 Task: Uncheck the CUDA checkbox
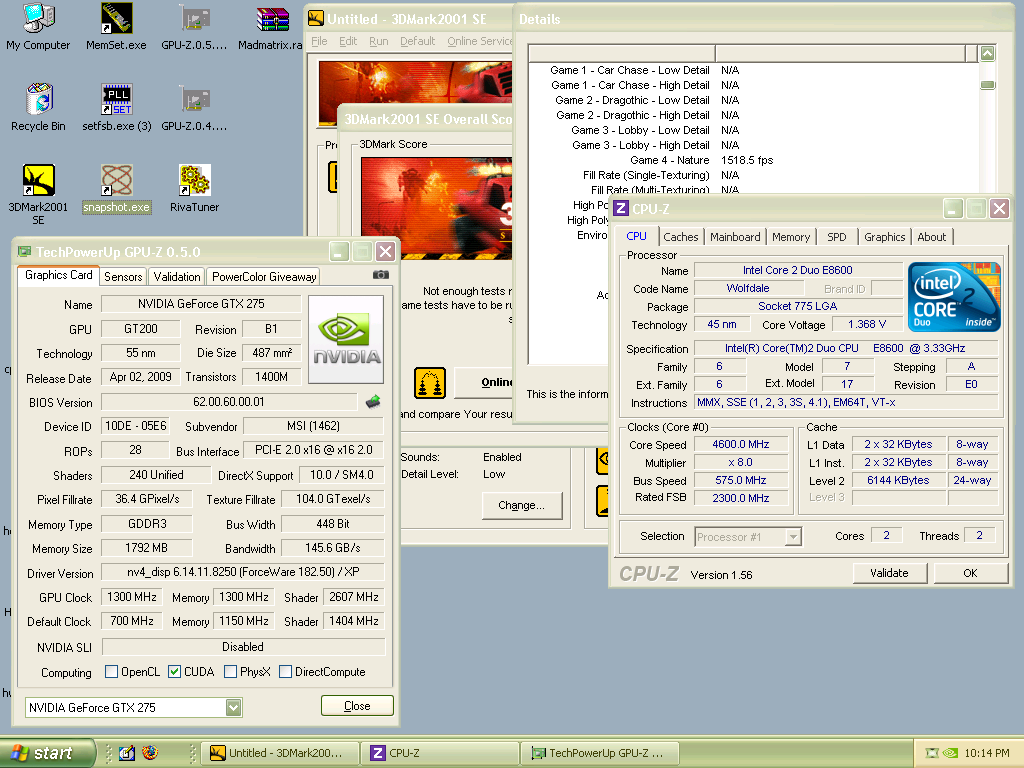coord(175,672)
